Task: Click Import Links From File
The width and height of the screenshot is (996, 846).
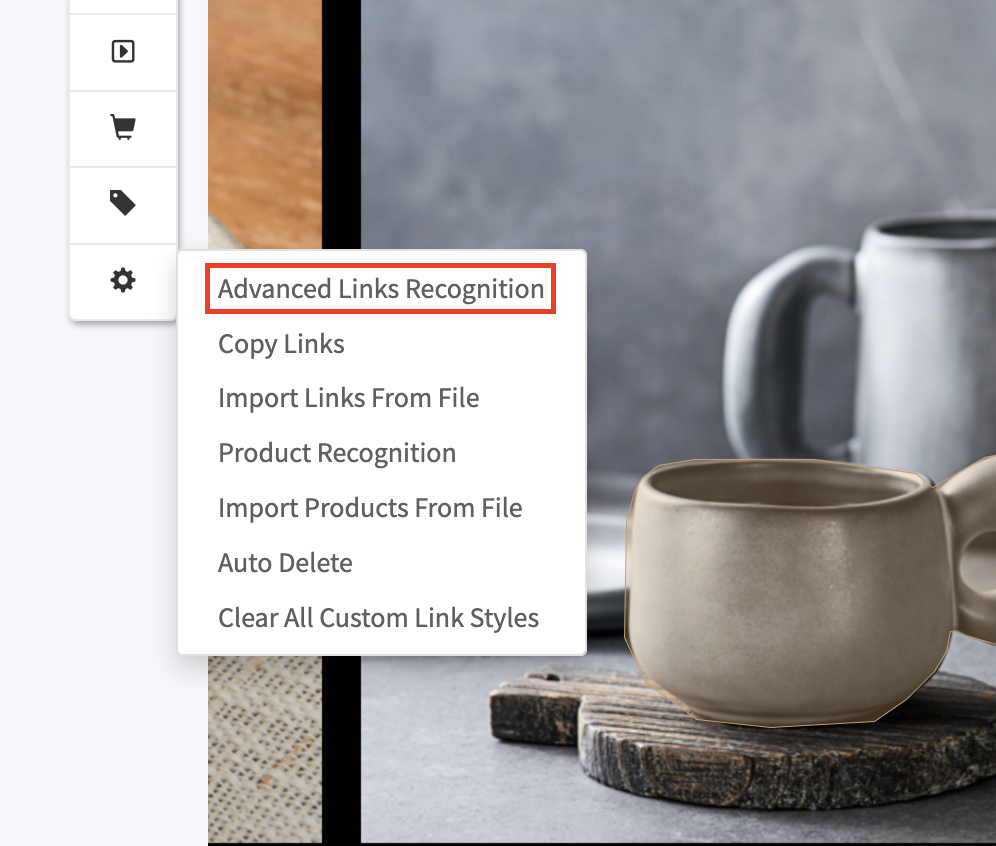Action: (x=348, y=398)
